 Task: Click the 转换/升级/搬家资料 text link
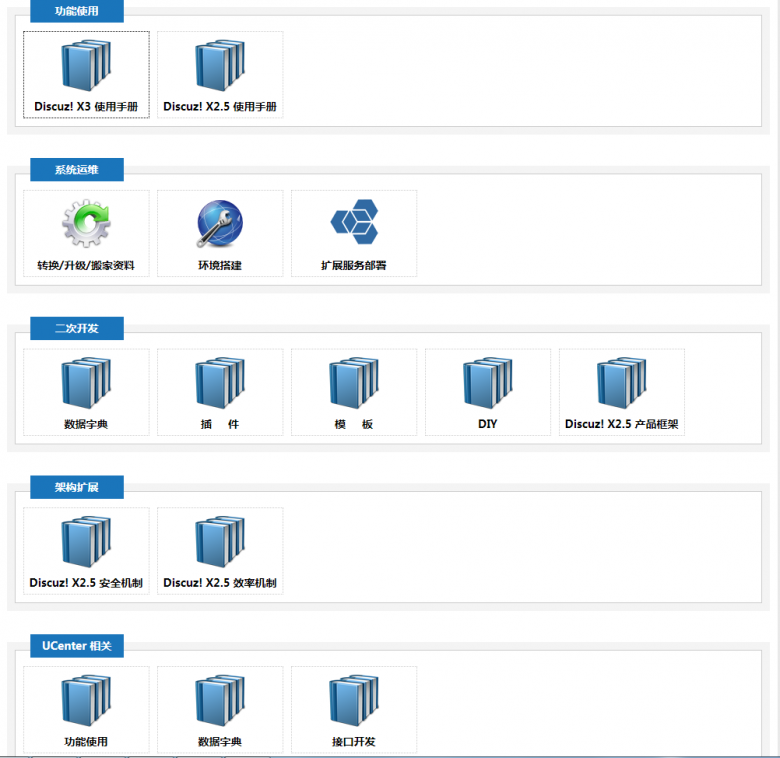pos(86,265)
